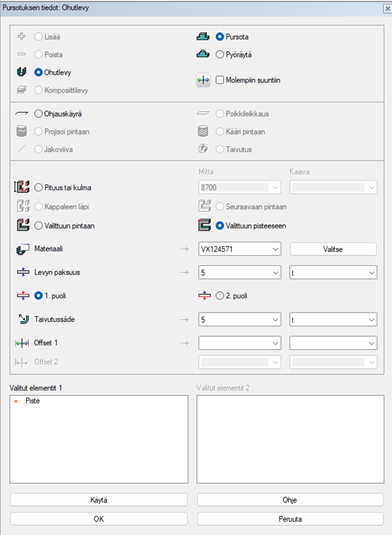Click the Seuraavaan pintaan icon
Image resolution: width=392 pixels, height=535 pixels.
click(204, 206)
